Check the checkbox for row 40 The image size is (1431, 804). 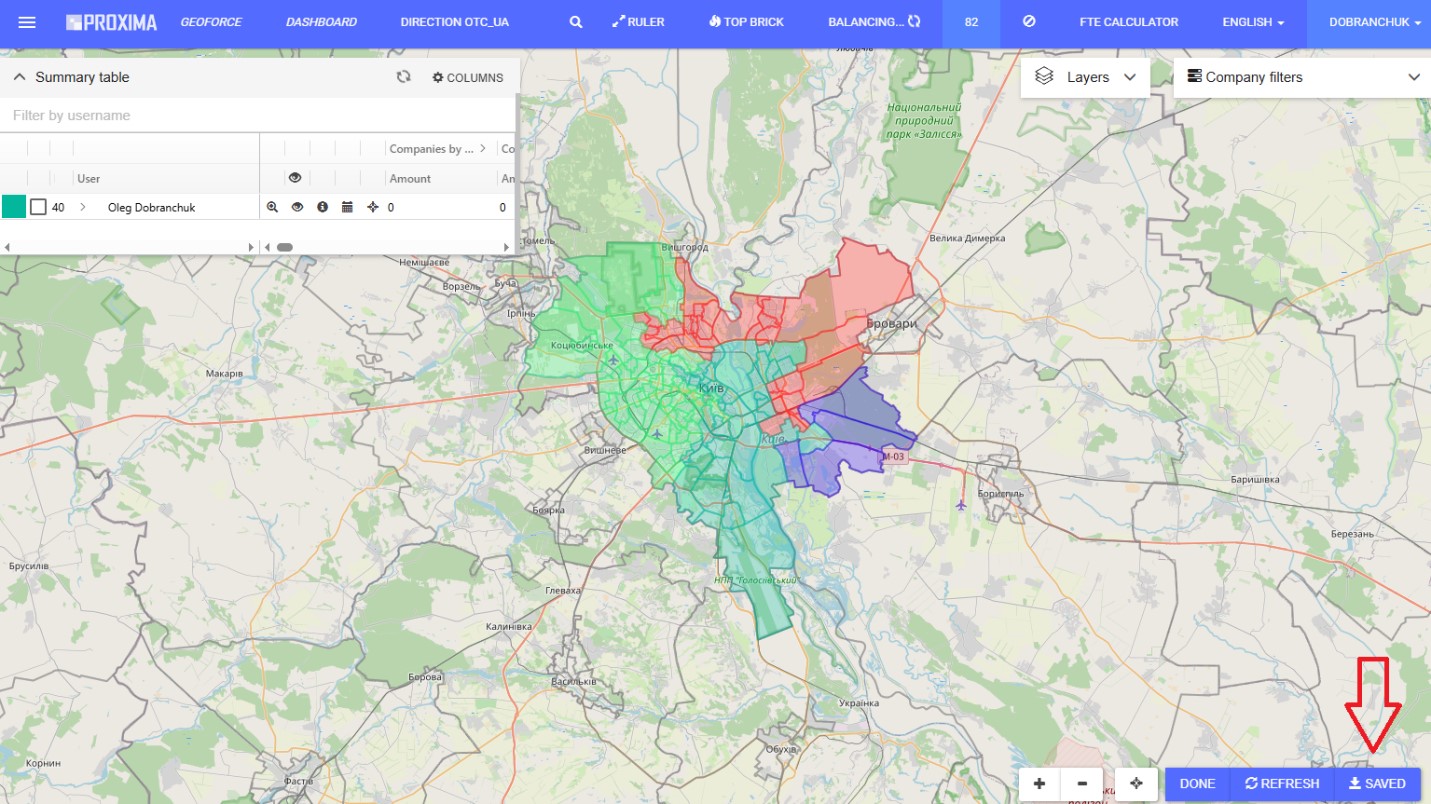click(x=37, y=206)
